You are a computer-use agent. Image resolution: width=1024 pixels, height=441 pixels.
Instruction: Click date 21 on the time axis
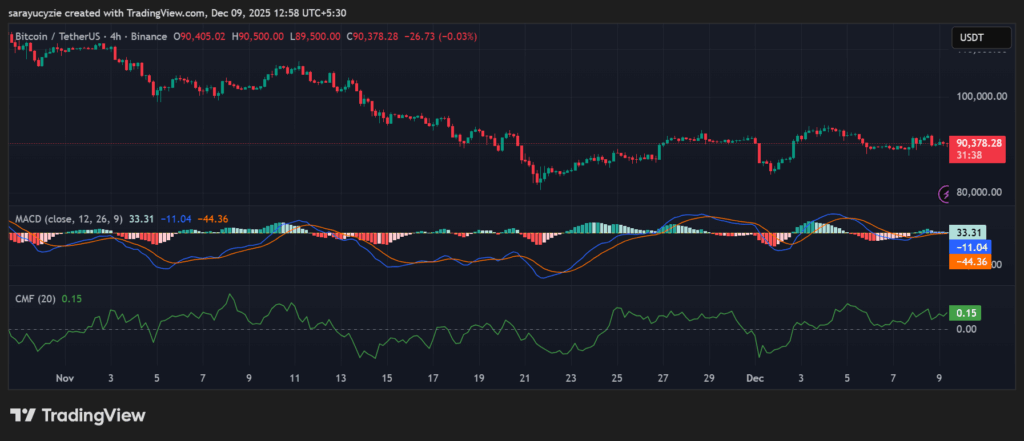(x=524, y=379)
